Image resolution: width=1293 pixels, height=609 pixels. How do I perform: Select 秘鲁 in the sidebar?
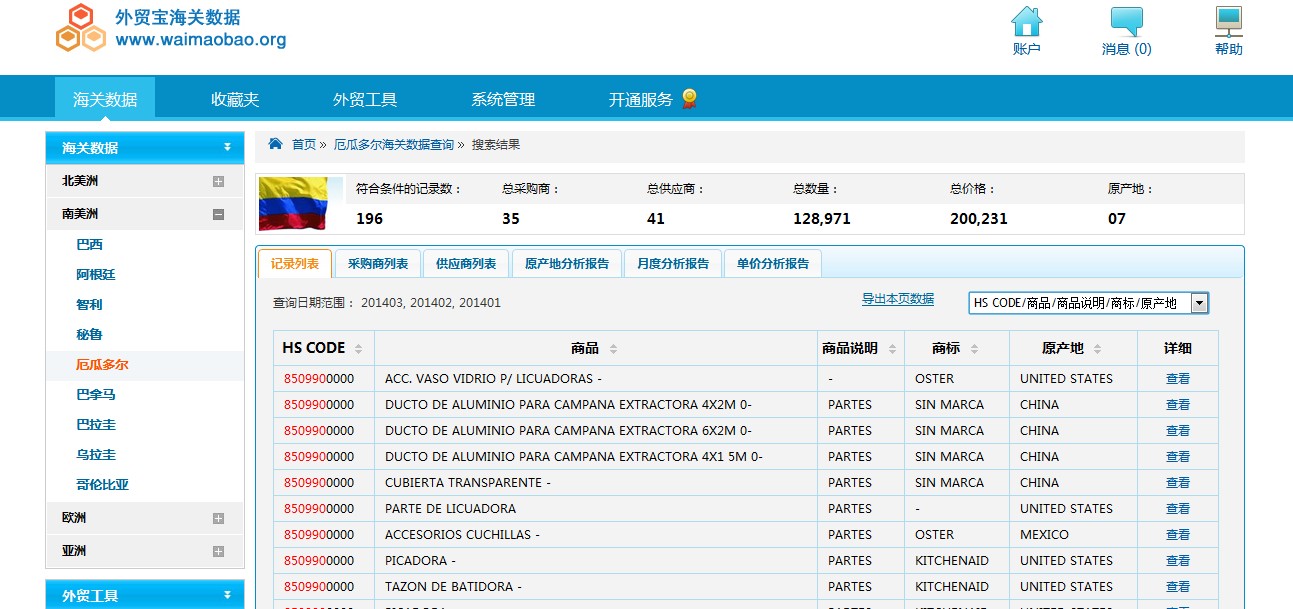(89, 335)
